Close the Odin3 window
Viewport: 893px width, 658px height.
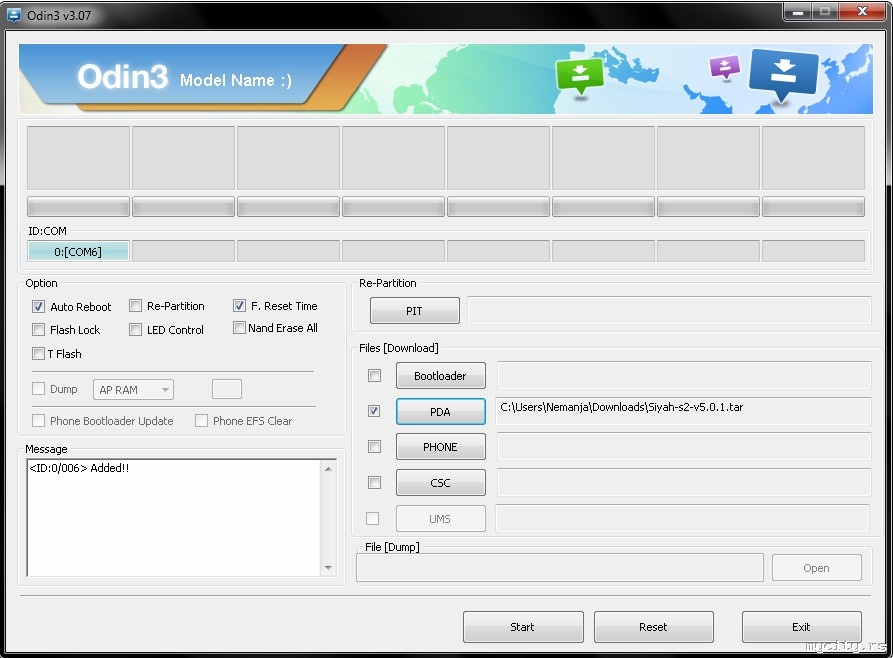[x=863, y=11]
